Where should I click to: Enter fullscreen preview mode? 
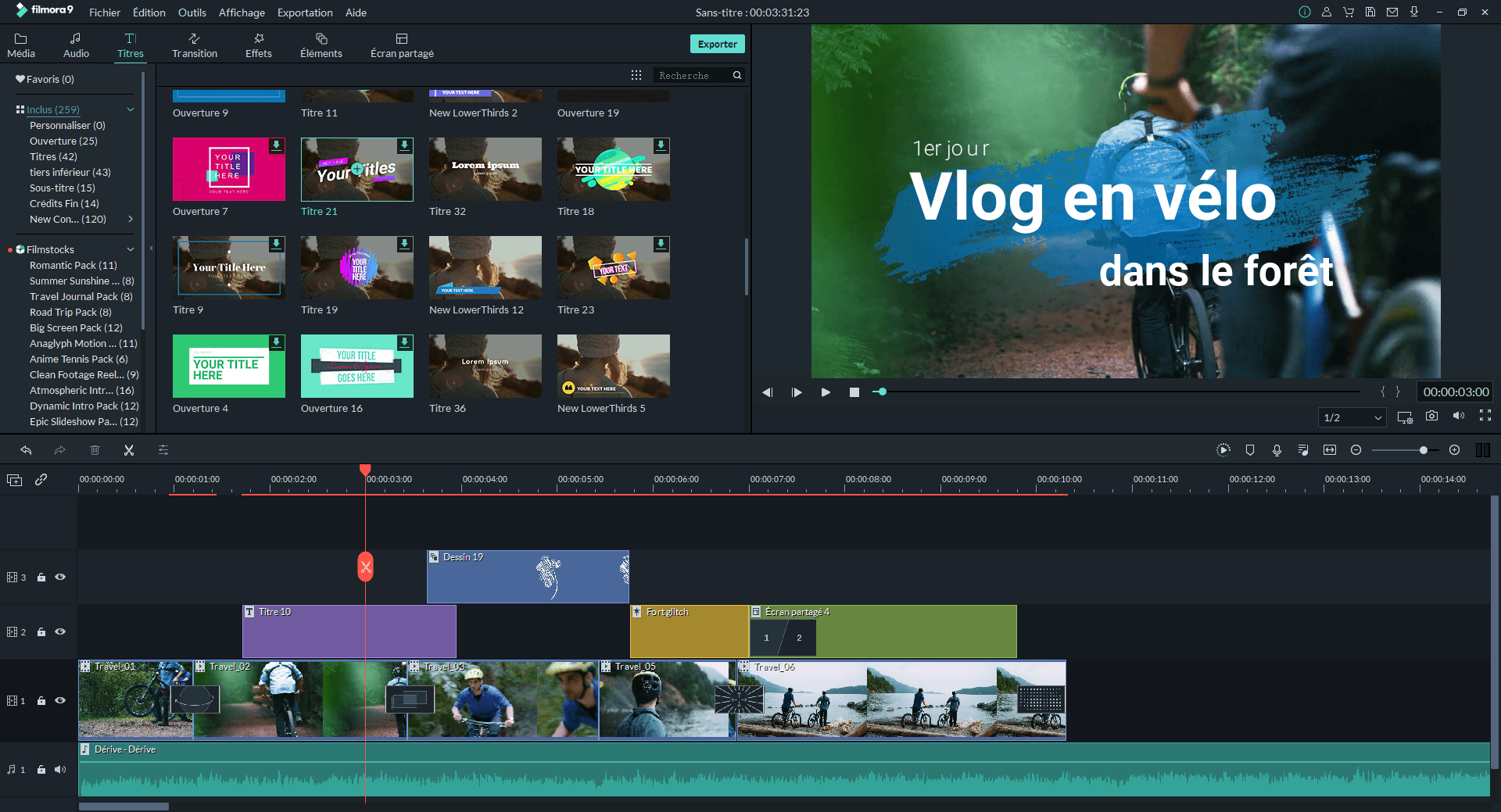click(1485, 417)
